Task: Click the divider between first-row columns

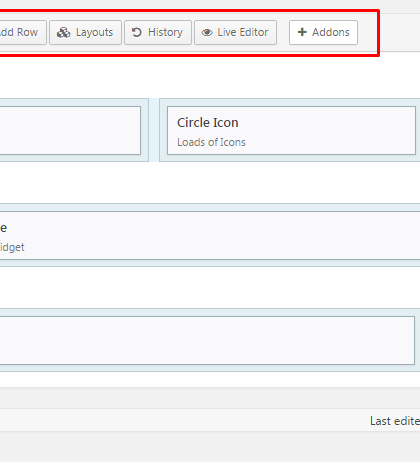Action: pyautogui.click(x=154, y=130)
